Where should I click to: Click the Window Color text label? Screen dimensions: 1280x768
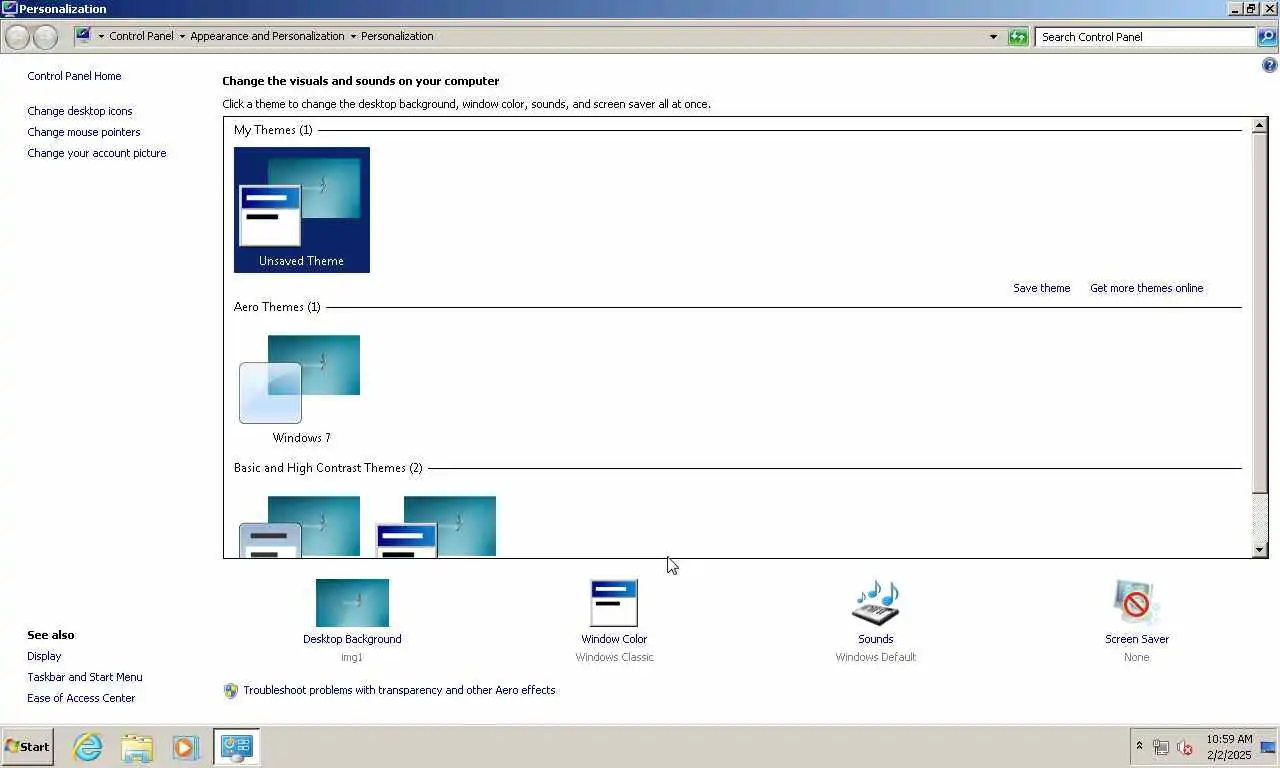[614, 639]
